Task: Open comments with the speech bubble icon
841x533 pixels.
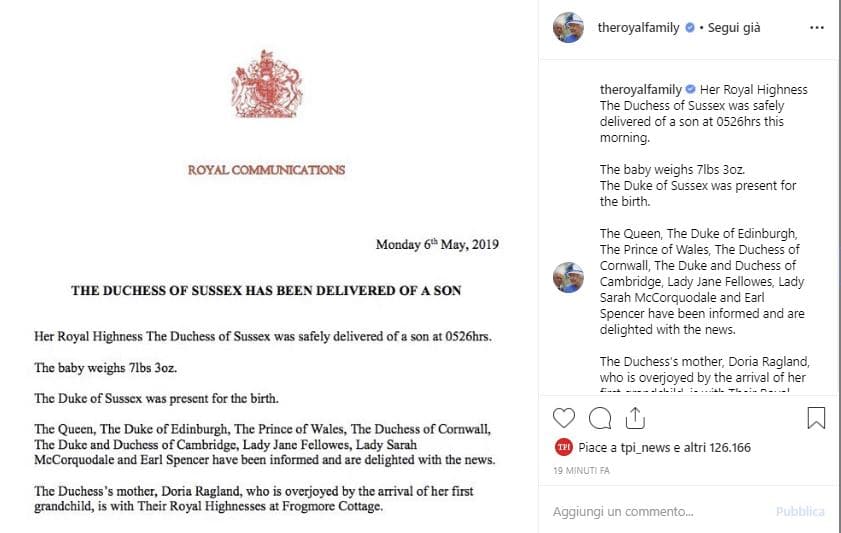Action: tap(599, 417)
